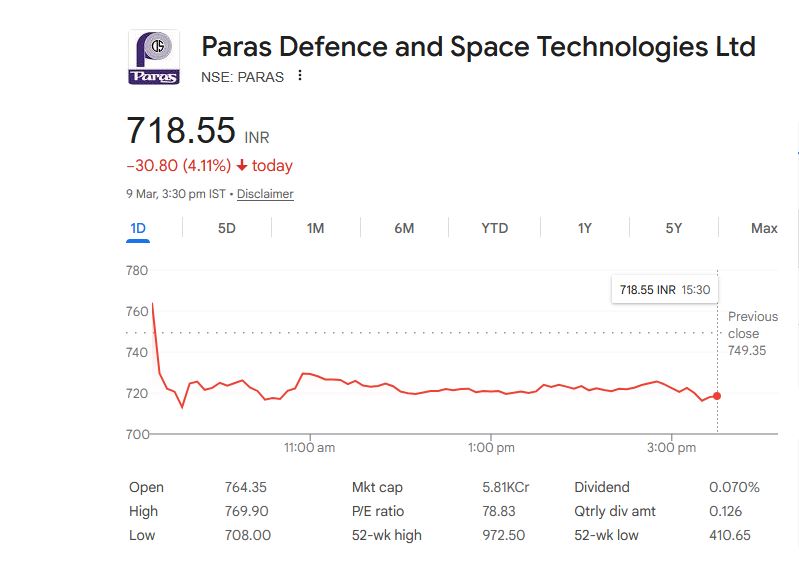Click the 718.55 INR chart tooltip
The height and width of the screenshot is (582, 799).
point(664,290)
